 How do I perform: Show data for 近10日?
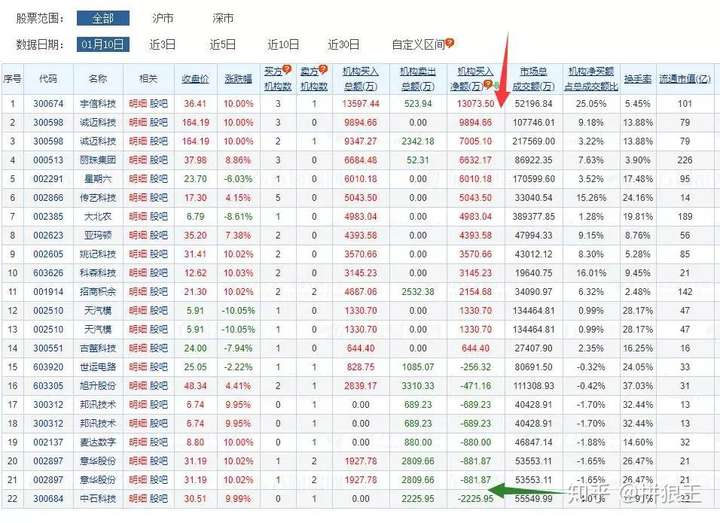(283, 45)
